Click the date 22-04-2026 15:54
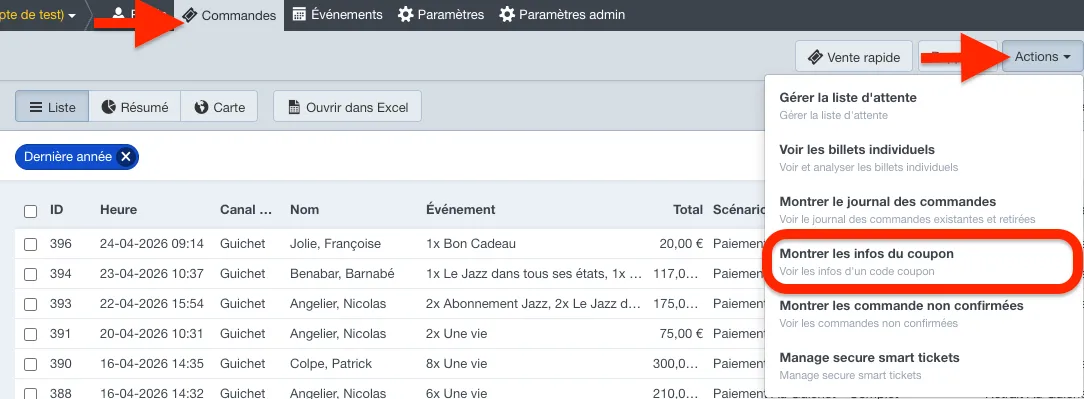The image size is (1084, 399). 151,304
